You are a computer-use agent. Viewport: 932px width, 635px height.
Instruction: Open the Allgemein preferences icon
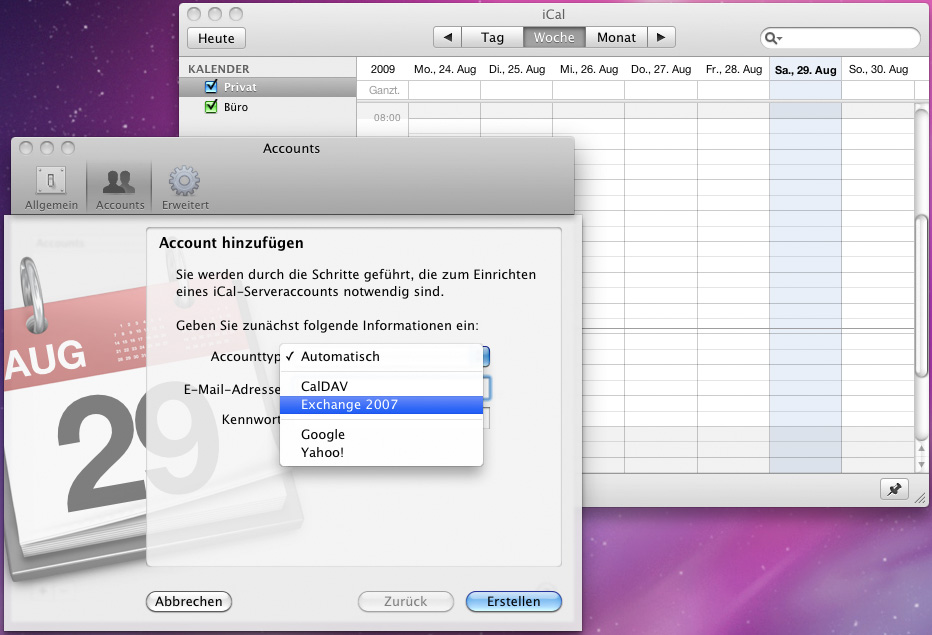(51, 188)
